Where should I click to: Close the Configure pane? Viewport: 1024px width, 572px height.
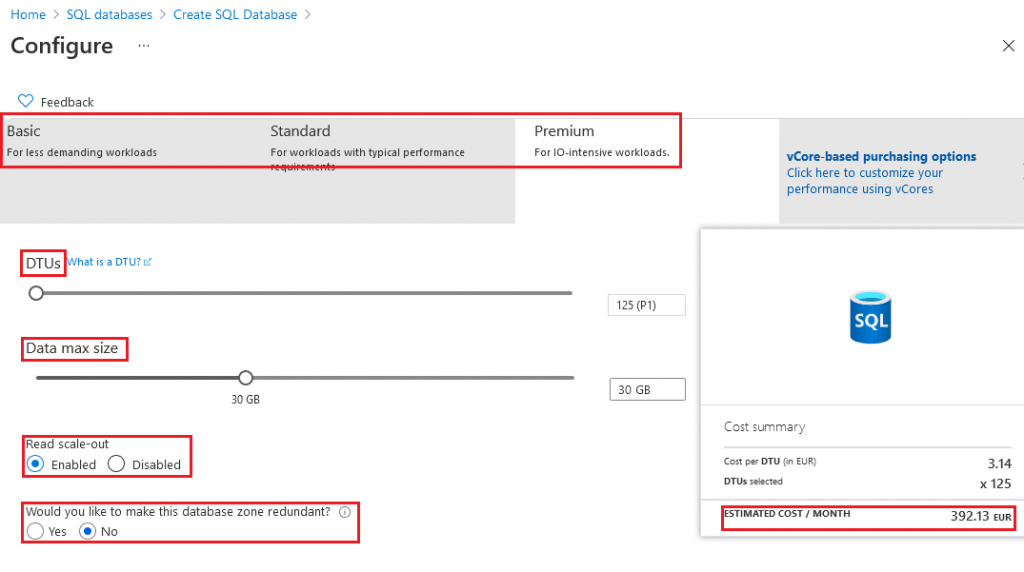point(1008,46)
